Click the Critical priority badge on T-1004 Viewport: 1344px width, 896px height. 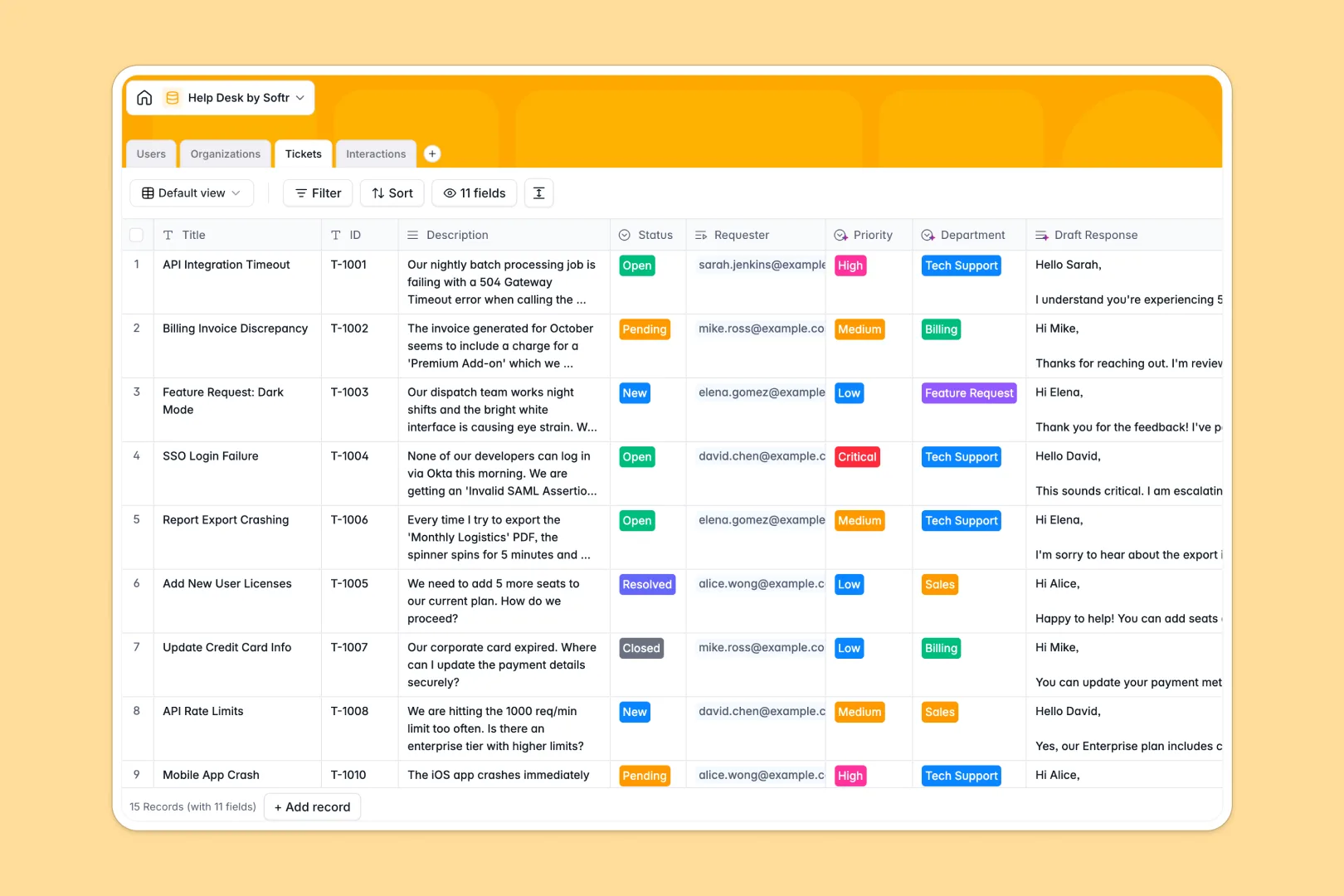click(857, 456)
